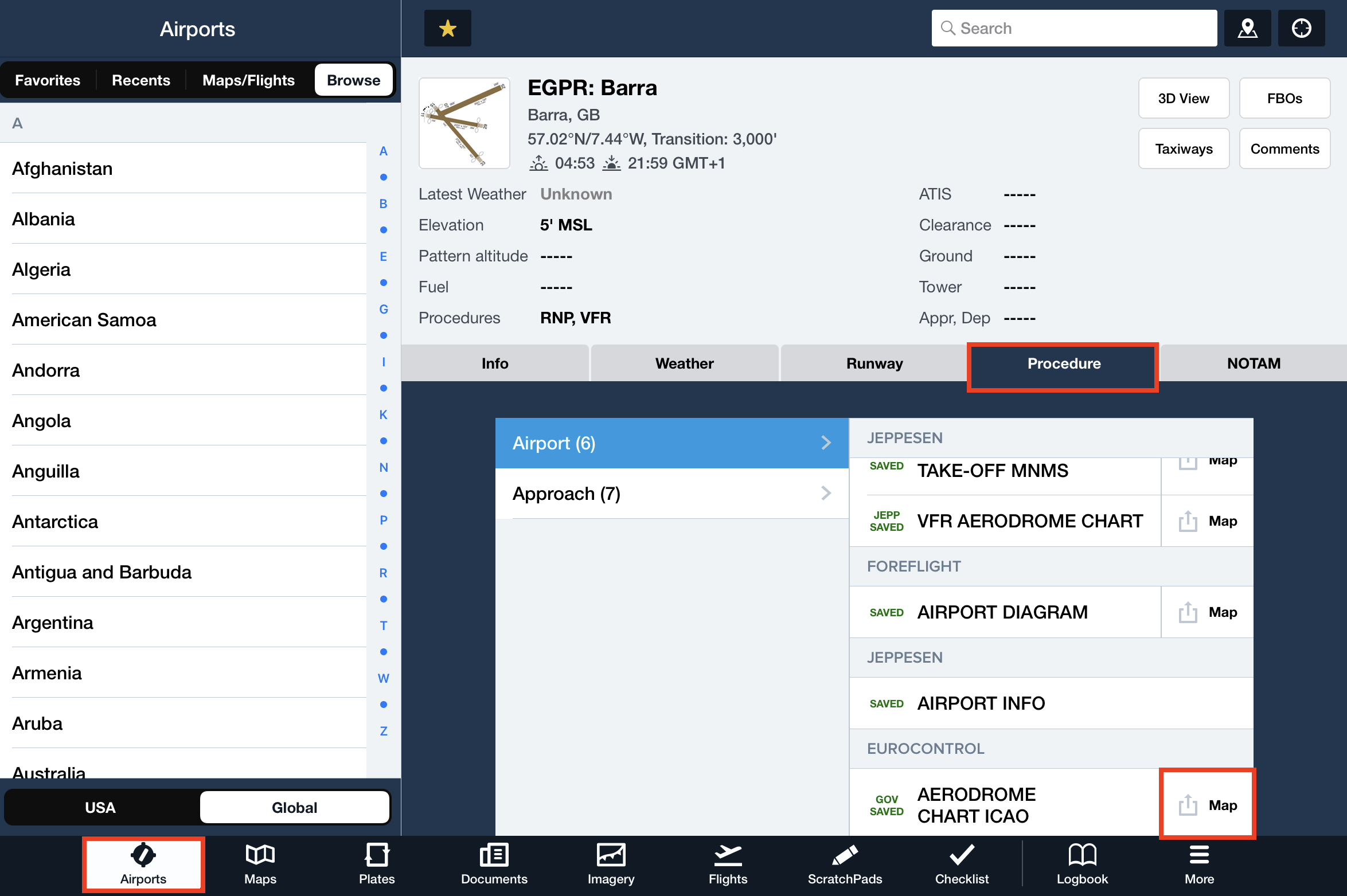Select Angola from country list
This screenshot has height=896, width=1347.
click(x=183, y=421)
